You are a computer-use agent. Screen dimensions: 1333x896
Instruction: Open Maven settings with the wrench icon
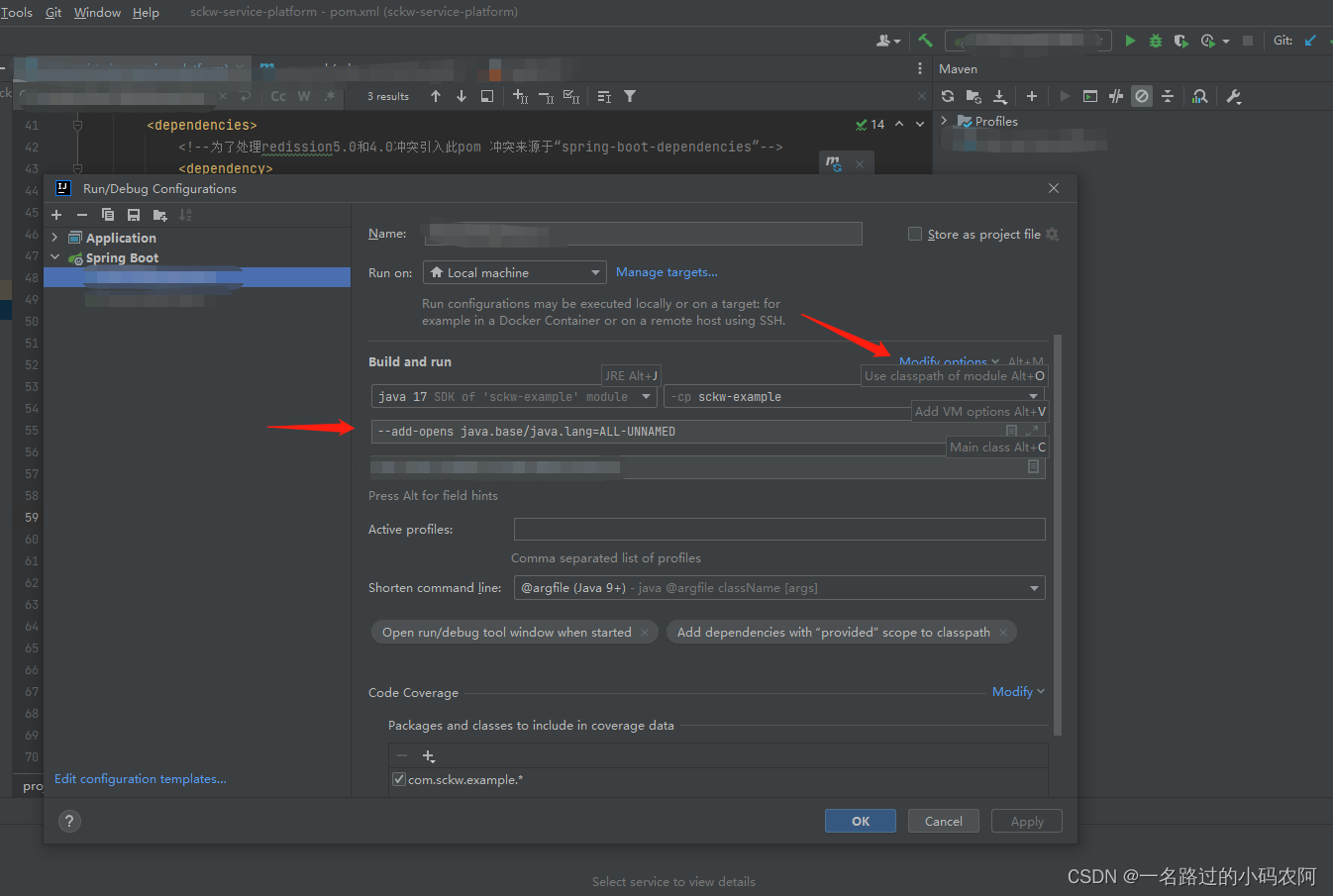point(1233,96)
